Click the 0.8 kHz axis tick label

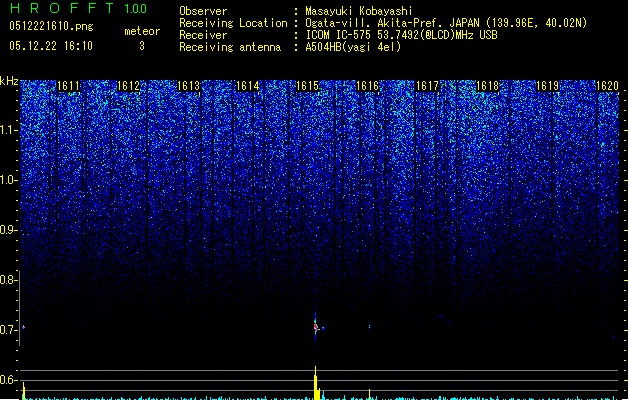pos(8,280)
